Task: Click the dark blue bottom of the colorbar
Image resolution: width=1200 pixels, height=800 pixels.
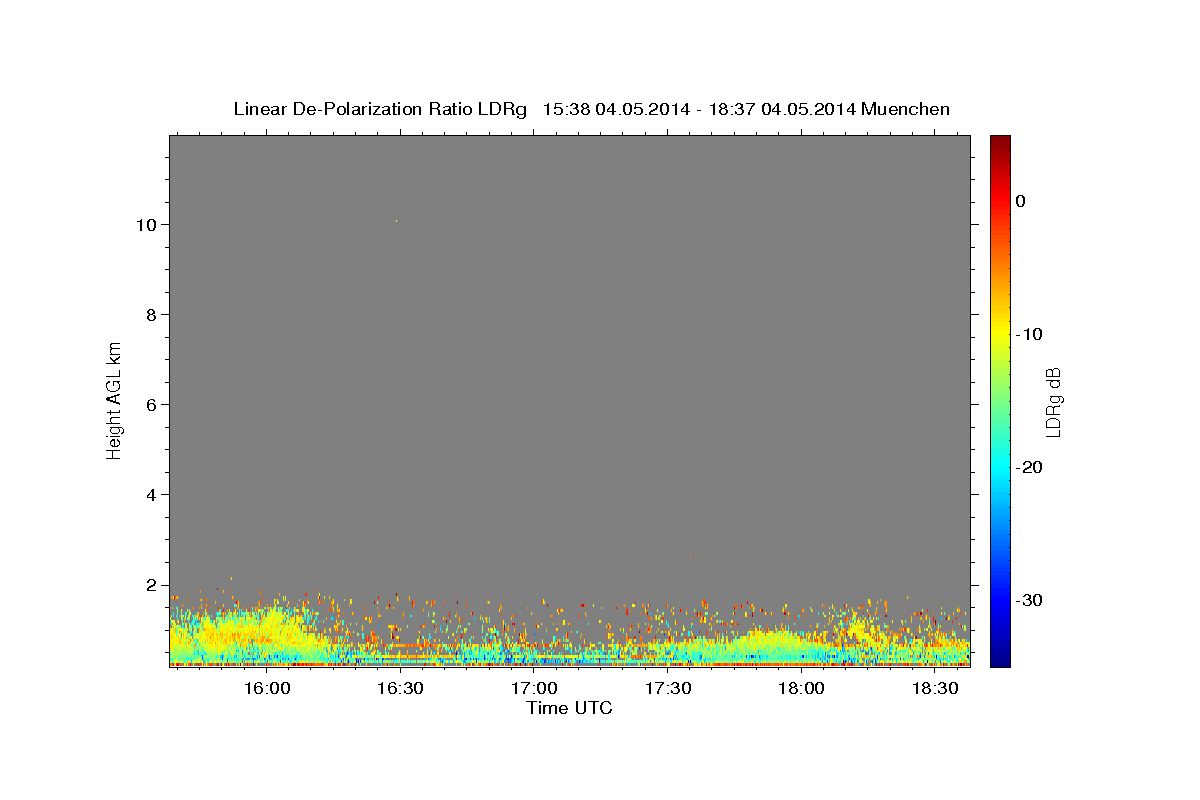Action: coord(1000,658)
